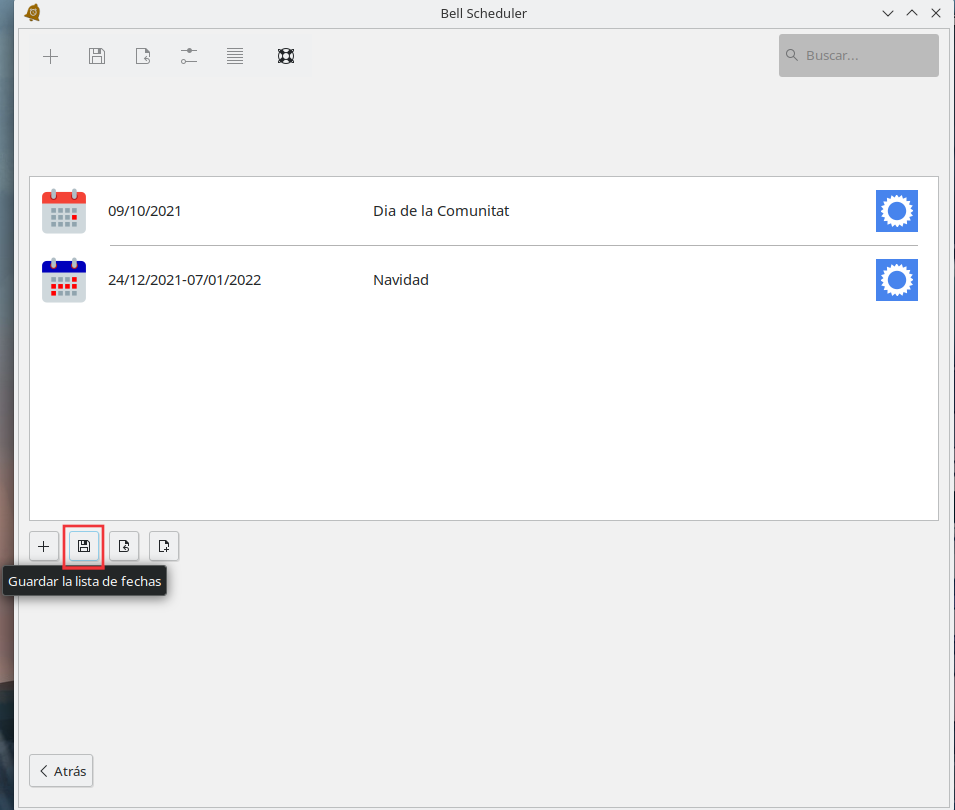Click the Bell Scheduler icon in title bar
Screen dimensions: 955x810
32,13
